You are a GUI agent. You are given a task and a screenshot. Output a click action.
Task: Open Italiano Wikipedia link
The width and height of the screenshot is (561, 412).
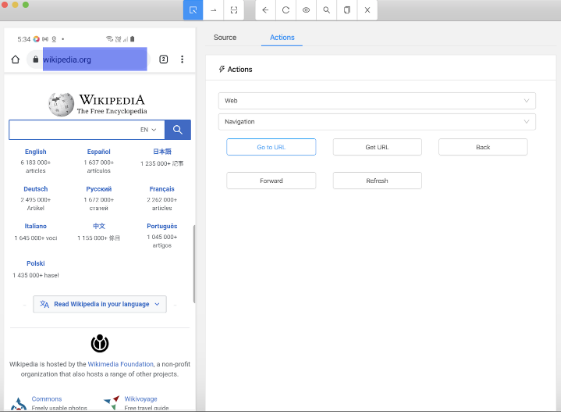[35, 226]
